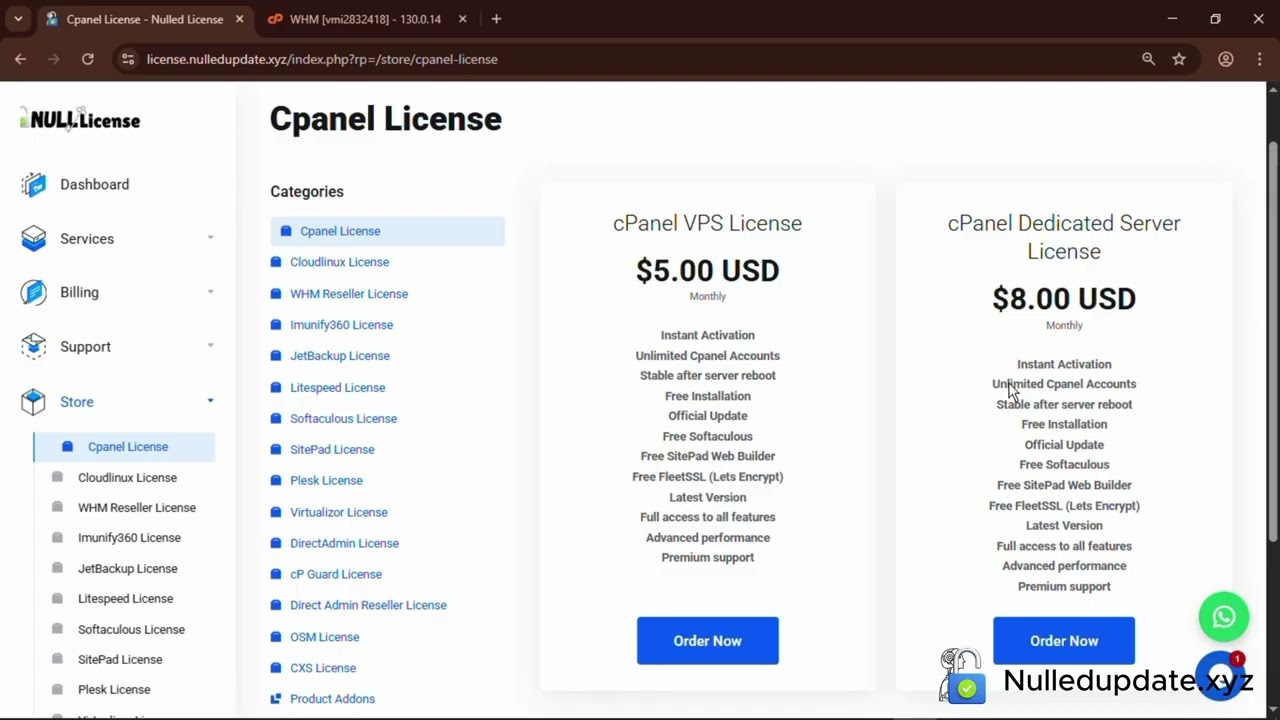Open Plesk License category
The height and width of the screenshot is (720, 1280).
point(326,481)
